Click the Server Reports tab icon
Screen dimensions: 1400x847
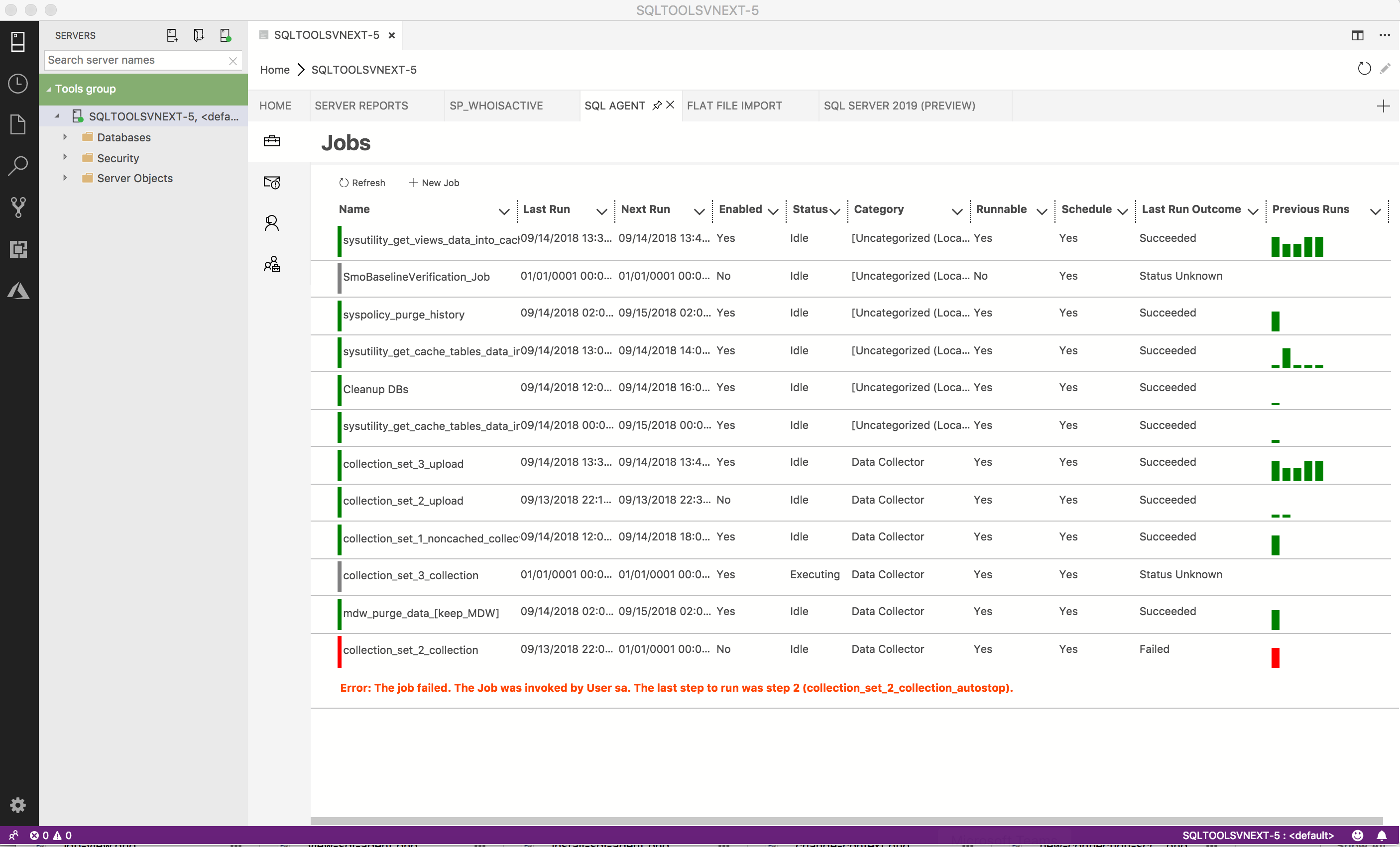pos(362,105)
